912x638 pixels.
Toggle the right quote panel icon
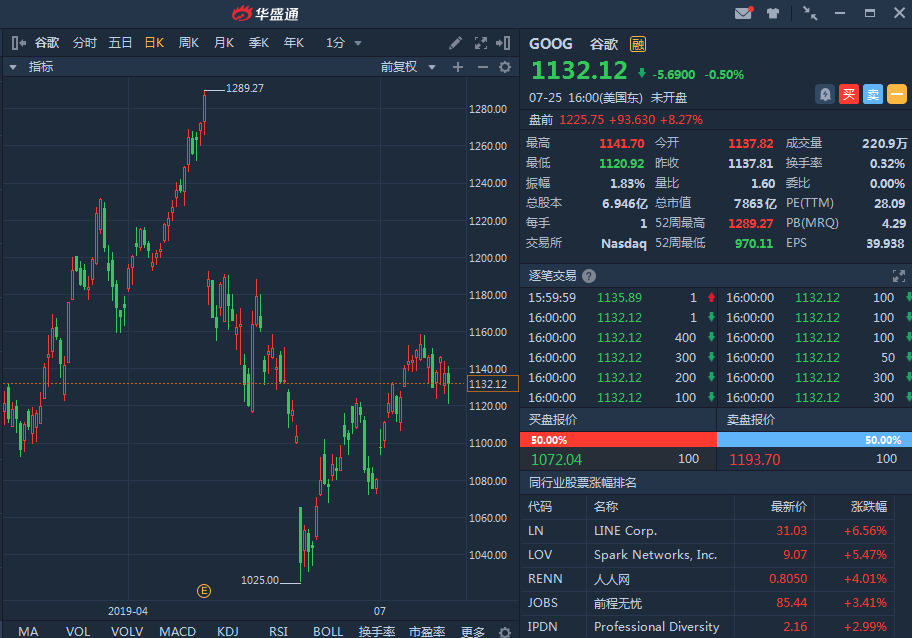(x=505, y=43)
